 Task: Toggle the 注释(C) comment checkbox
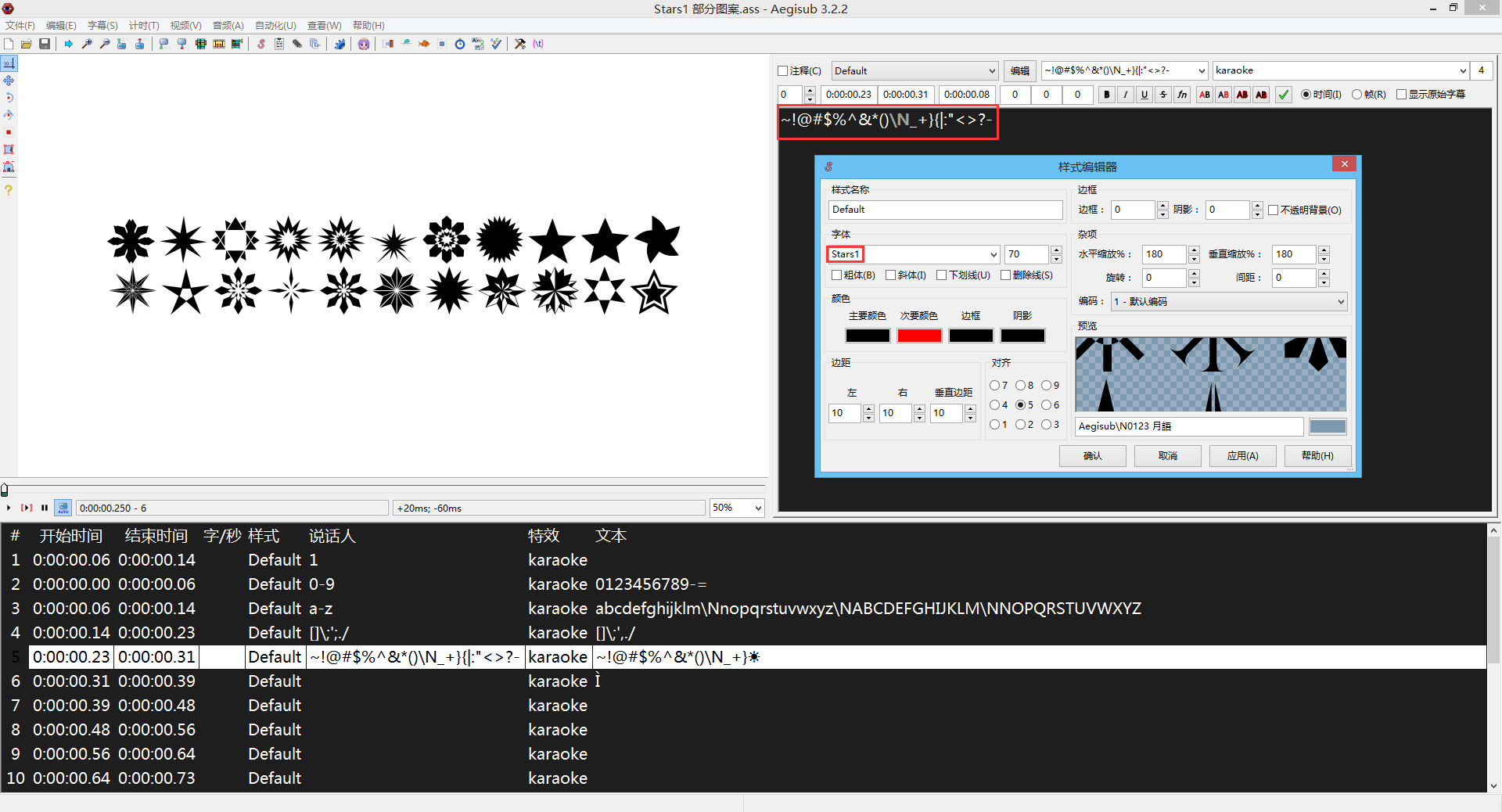[800, 70]
